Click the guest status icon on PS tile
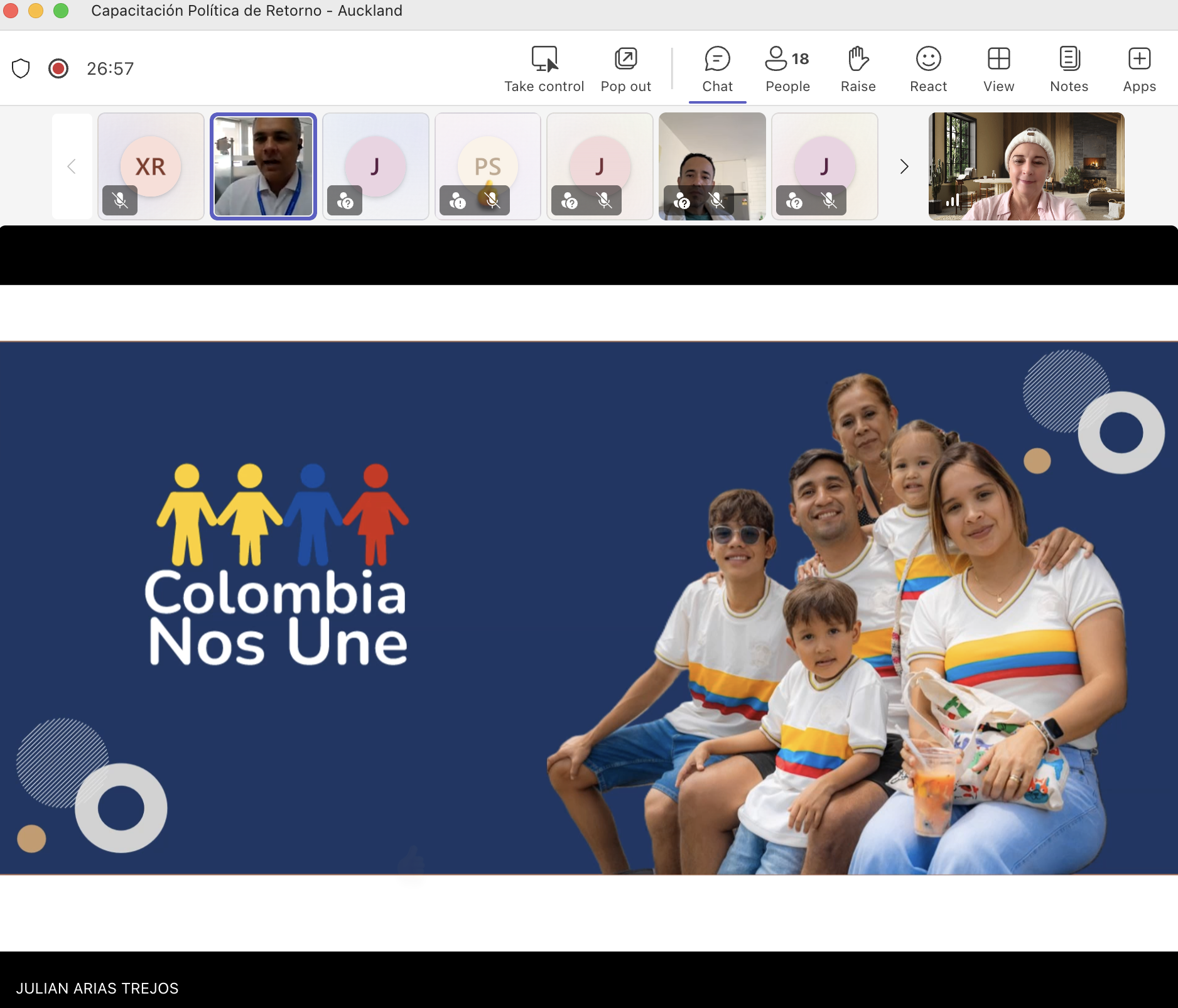Viewport: 1178px width, 1008px height. 458,201
